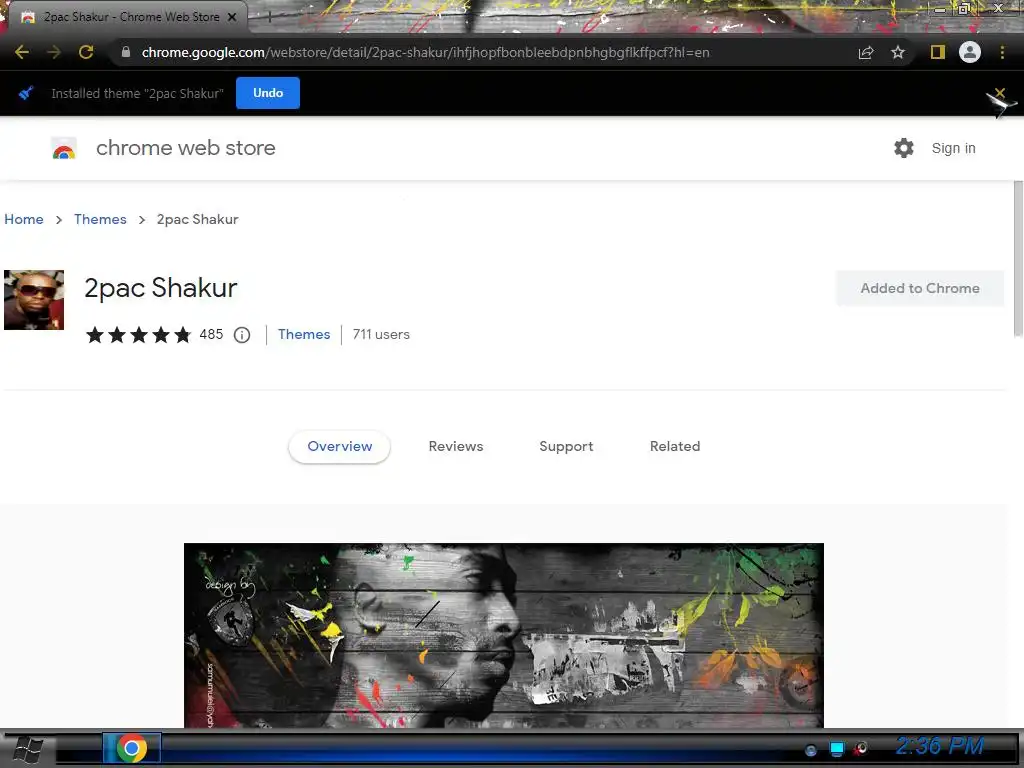Switch to the Reviews tab
The image size is (1024, 768).
pos(456,446)
